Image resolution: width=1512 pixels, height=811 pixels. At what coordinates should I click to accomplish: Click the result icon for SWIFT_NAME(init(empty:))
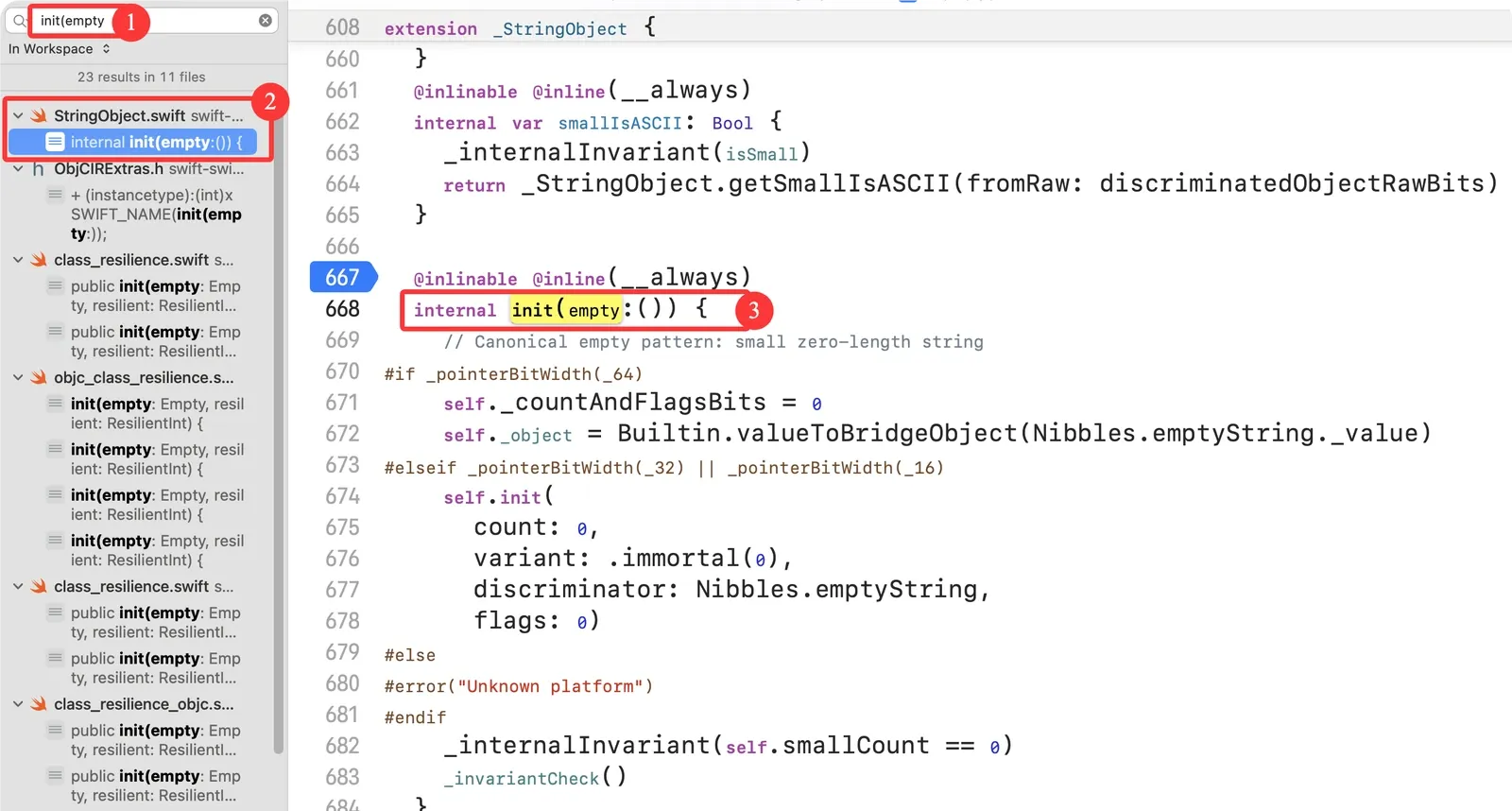56,195
